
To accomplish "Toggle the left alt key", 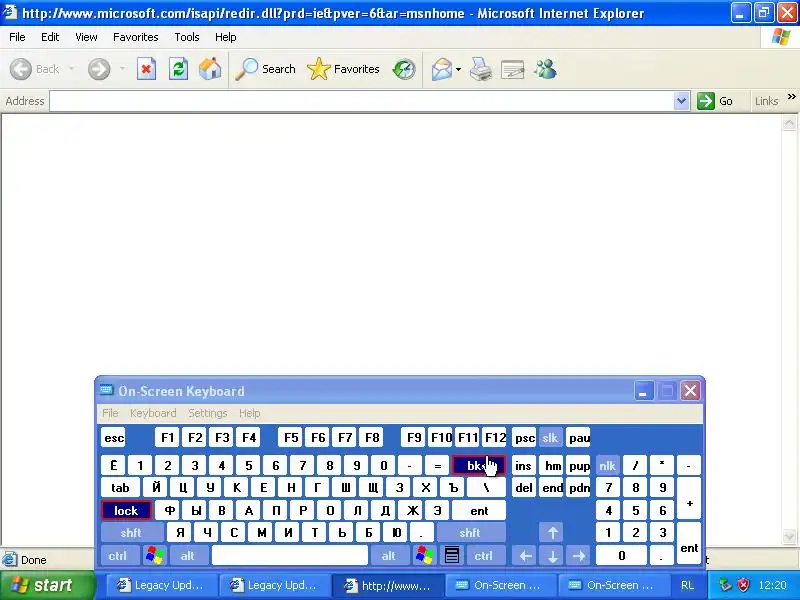I will click(x=188, y=556).
